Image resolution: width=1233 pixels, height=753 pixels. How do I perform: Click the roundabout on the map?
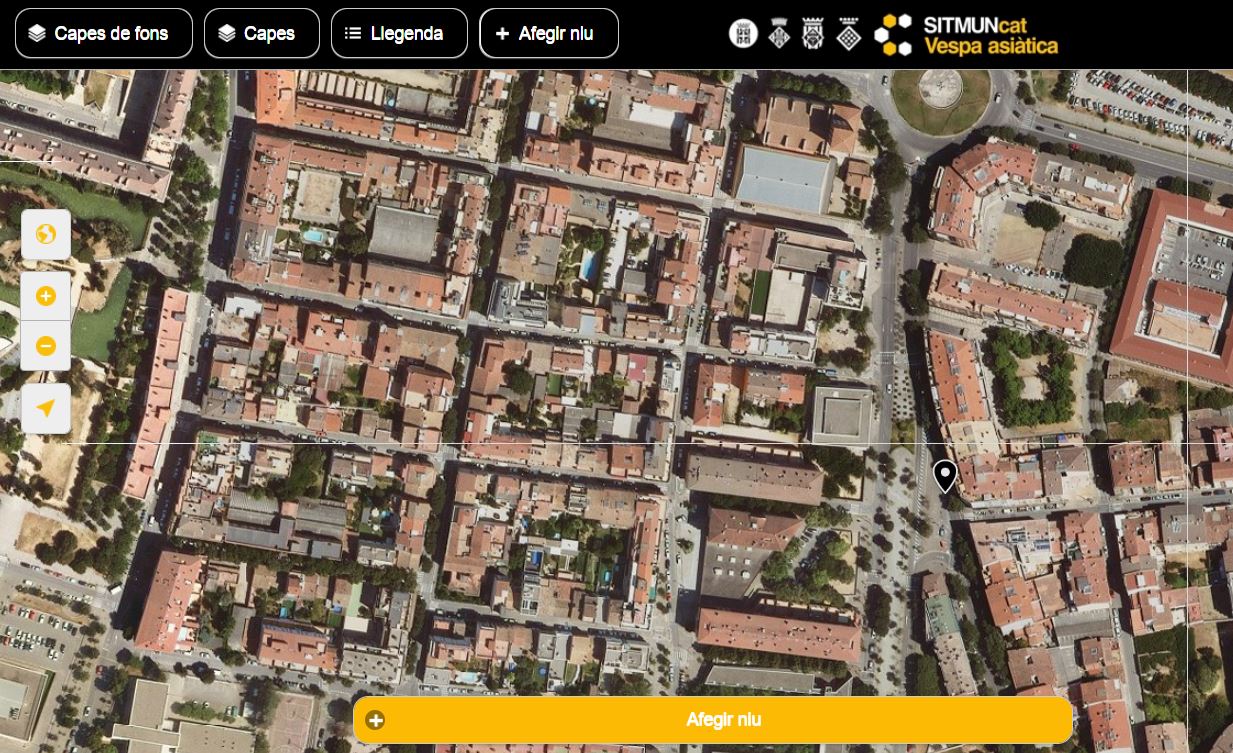(x=939, y=92)
